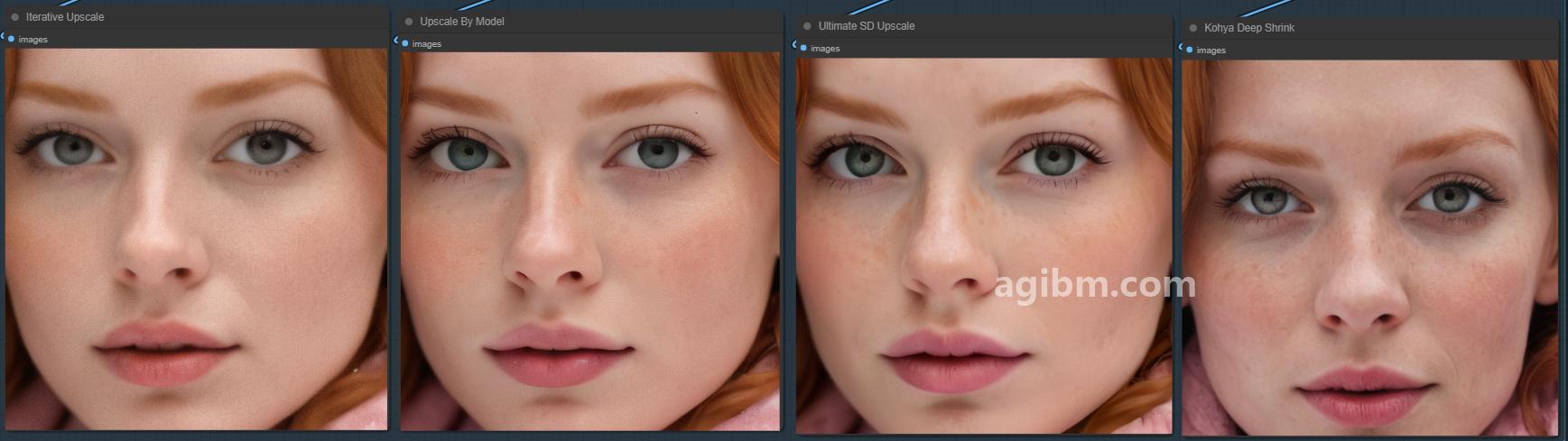
Task: Open the Ultimate SD Upscale preview image
Action: pyautogui.click(x=984, y=246)
